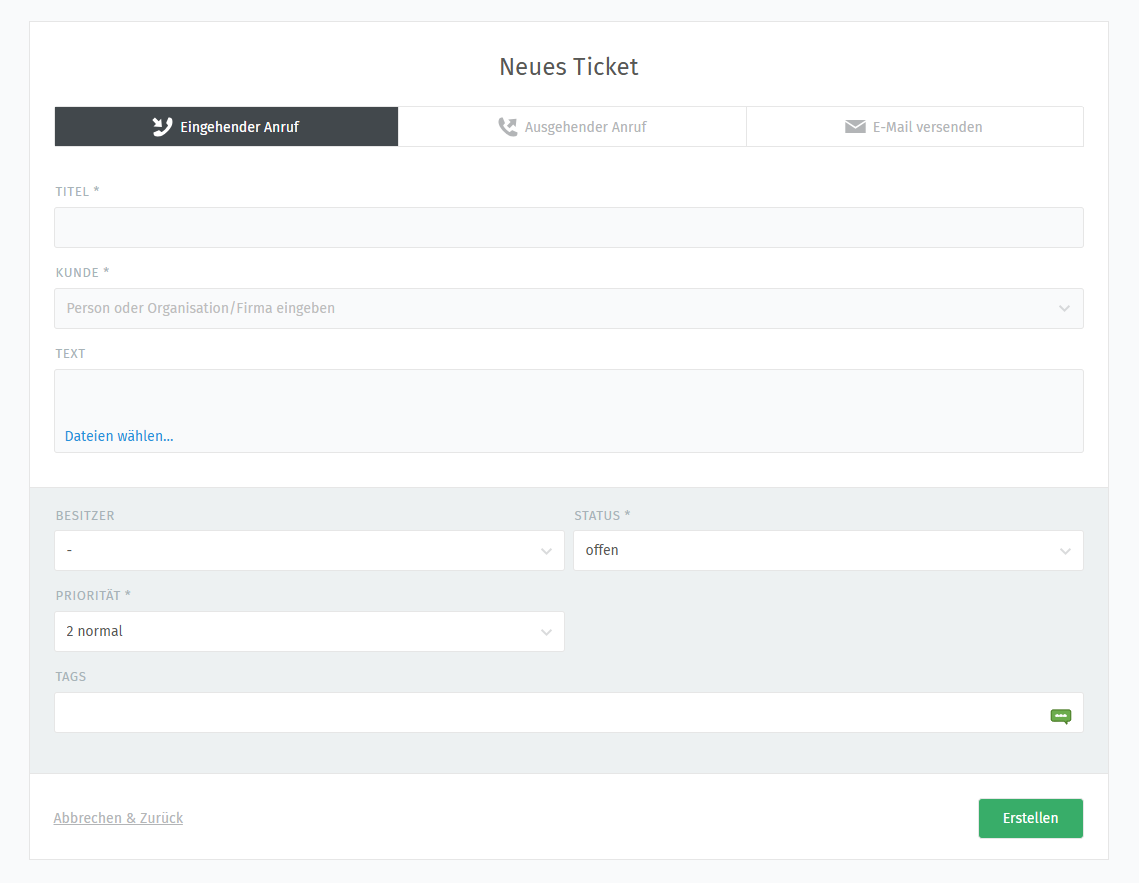Click the BESITZER field label
This screenshot has height=883, width=1139.
click(x=85, y=516)
